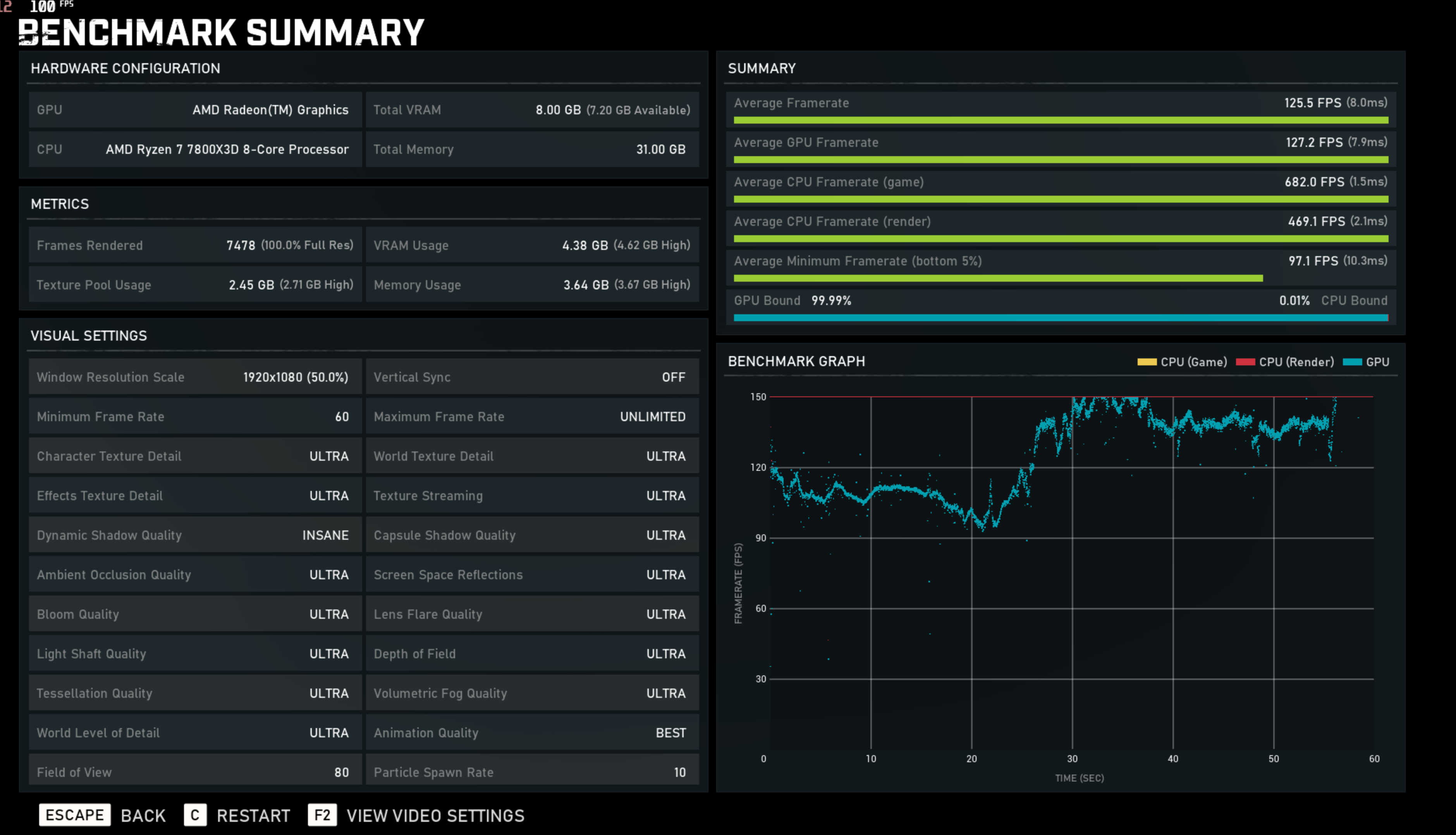
Task: Click the BENCHMARK SUMMARY title
Action: pyautogui.click(x=221, y=32)
